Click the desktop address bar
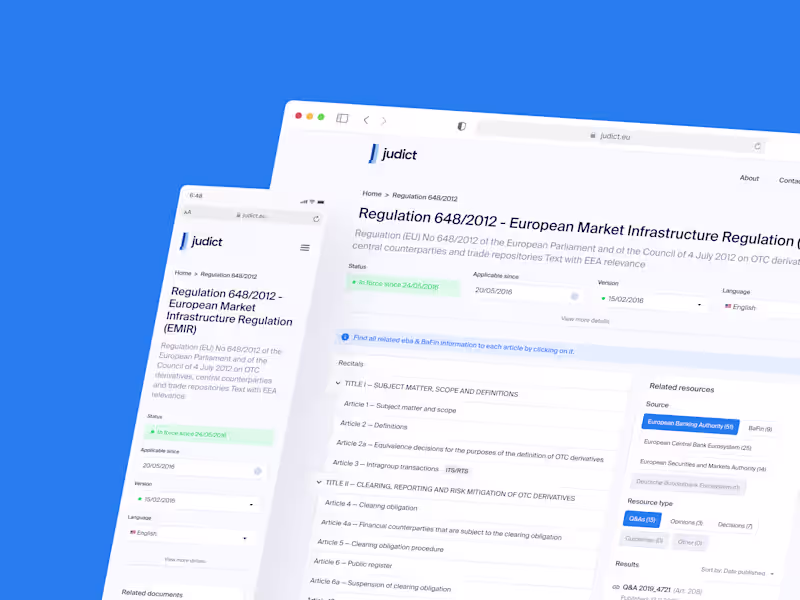 tap(617, 136)
